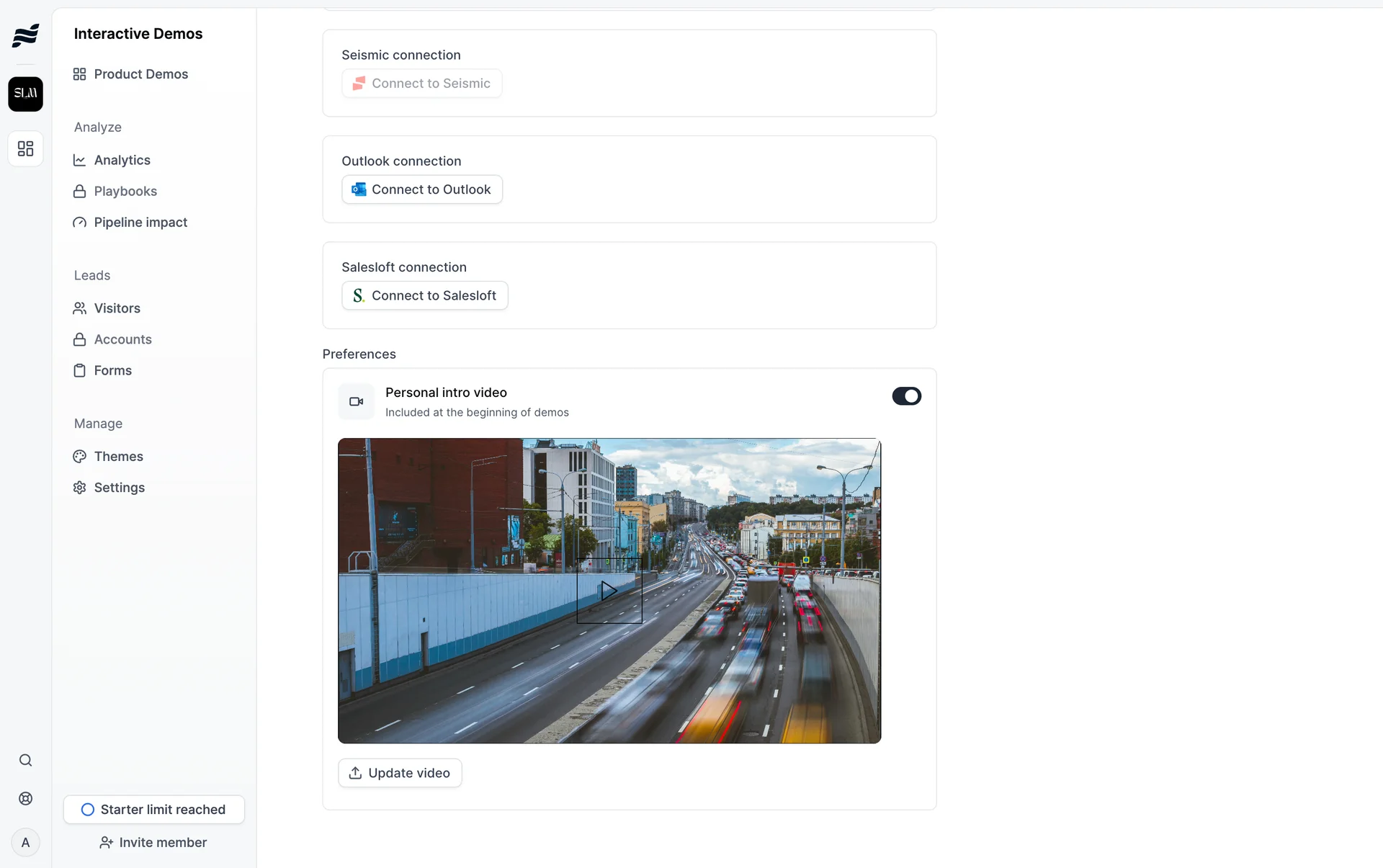Disable the Personal intro video toggle
Image resolution: width=1383 pixels, height=868 pixels.
pyautogui.click(x=906, y=396)
